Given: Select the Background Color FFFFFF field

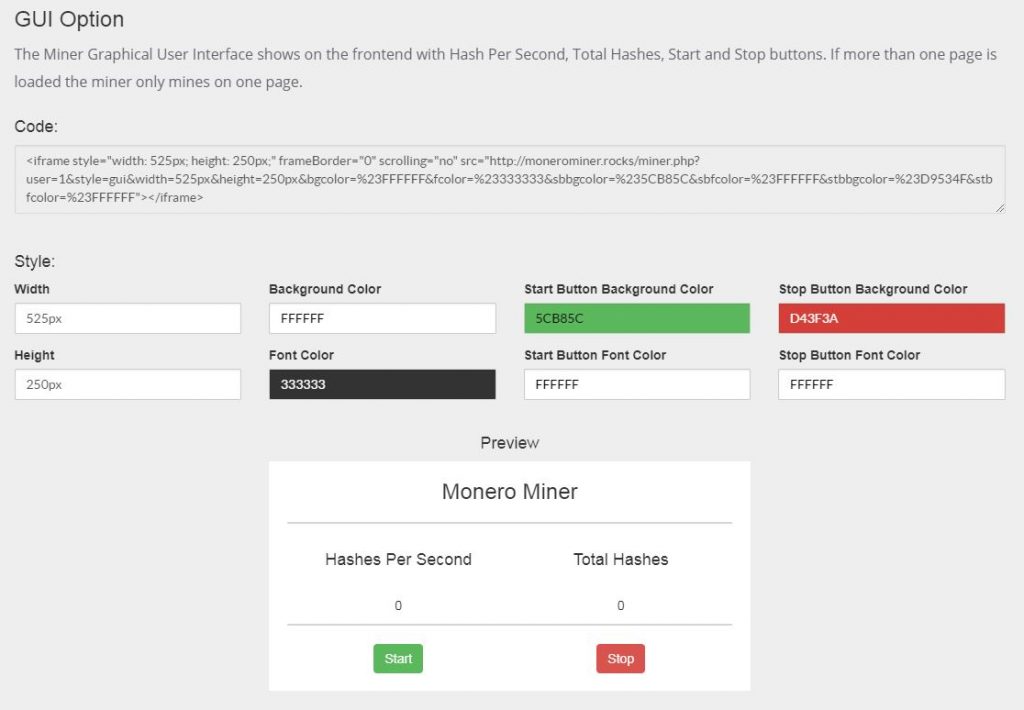Looking at the screenshot, I should pyautogui.click(x=382, y=319).
